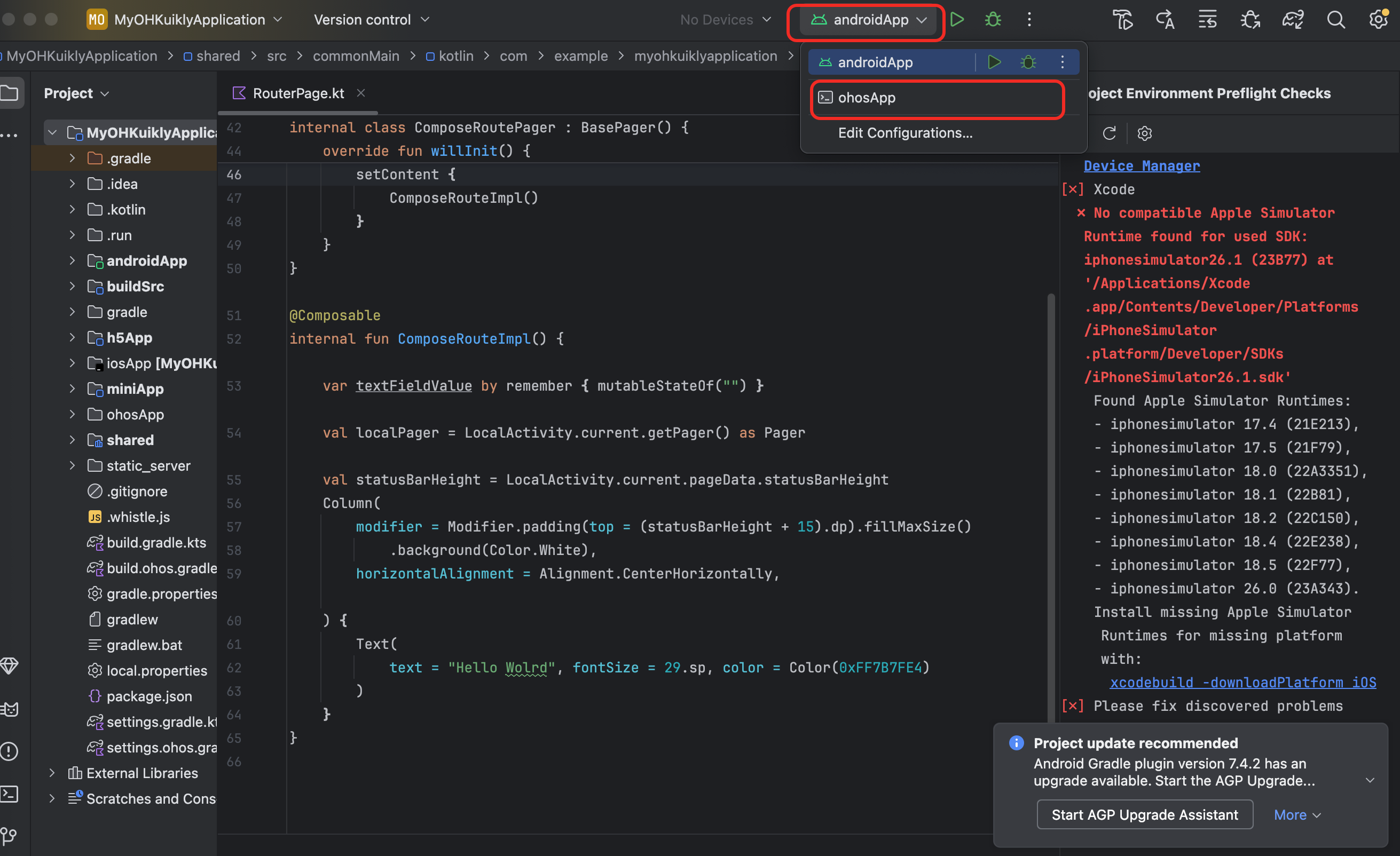This screenshot has width=1400, height=856.
Task: Open Search Everywhere magnifier icon
Action: pos(1336,20)
